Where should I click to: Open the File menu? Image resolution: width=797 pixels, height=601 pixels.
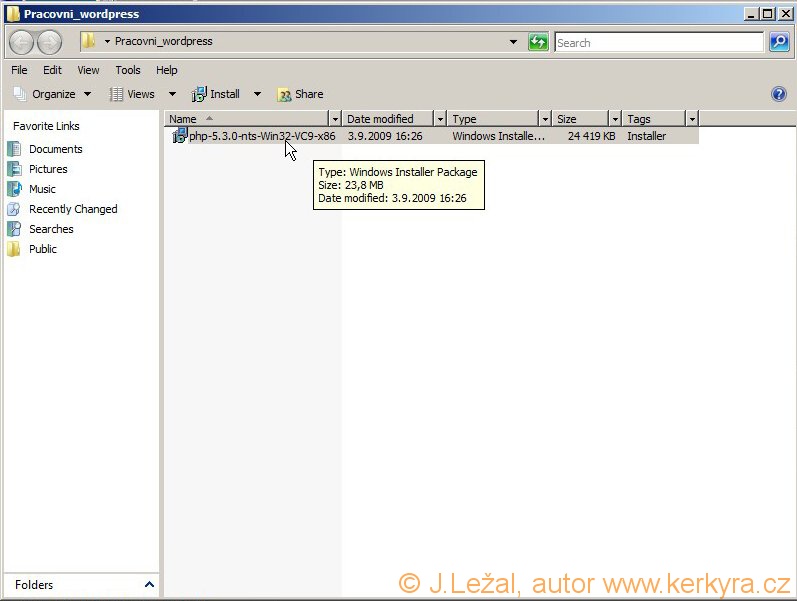click(x=19, y=70)
